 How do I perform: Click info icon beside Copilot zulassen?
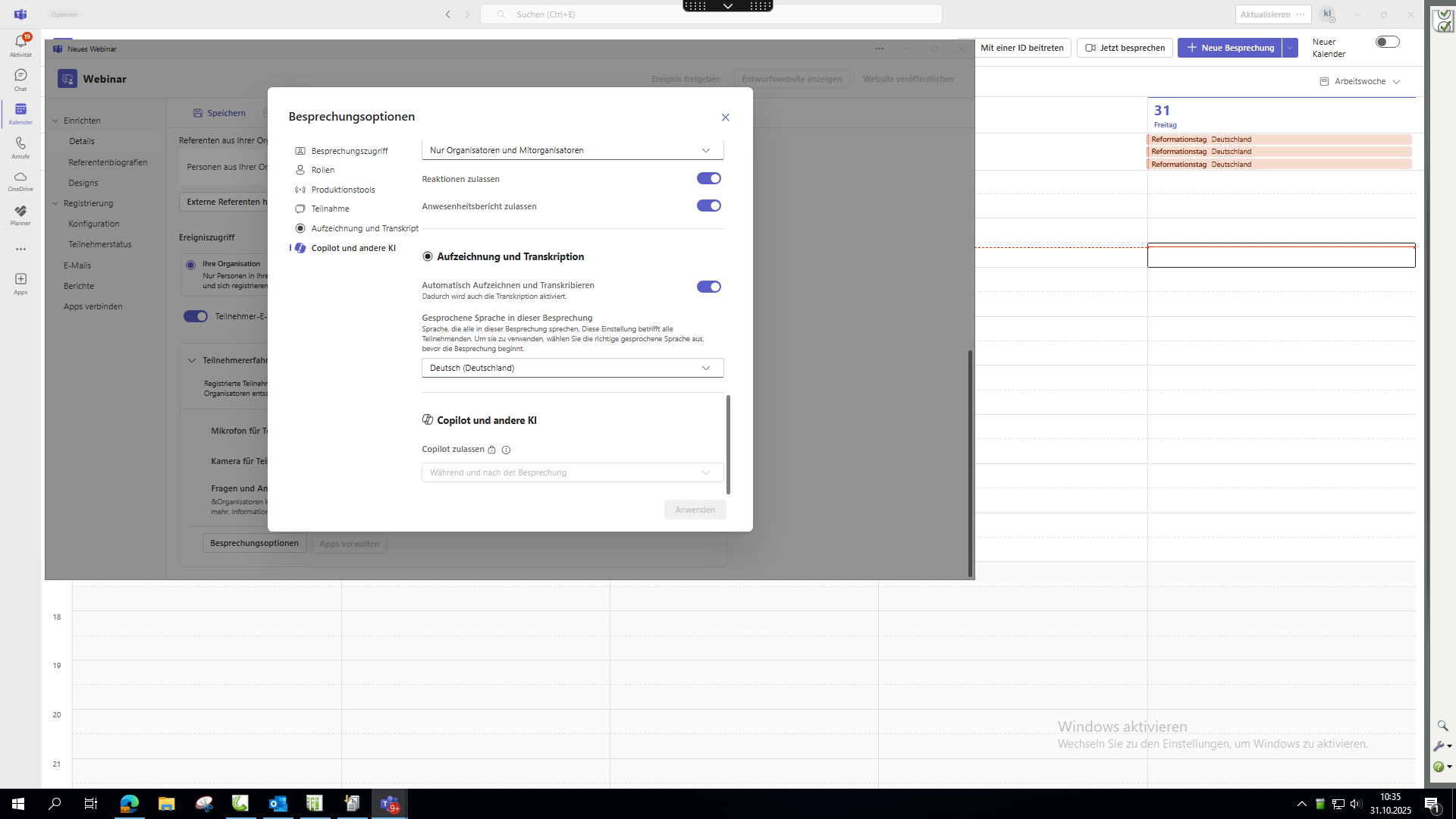click(x=506, y=450)
